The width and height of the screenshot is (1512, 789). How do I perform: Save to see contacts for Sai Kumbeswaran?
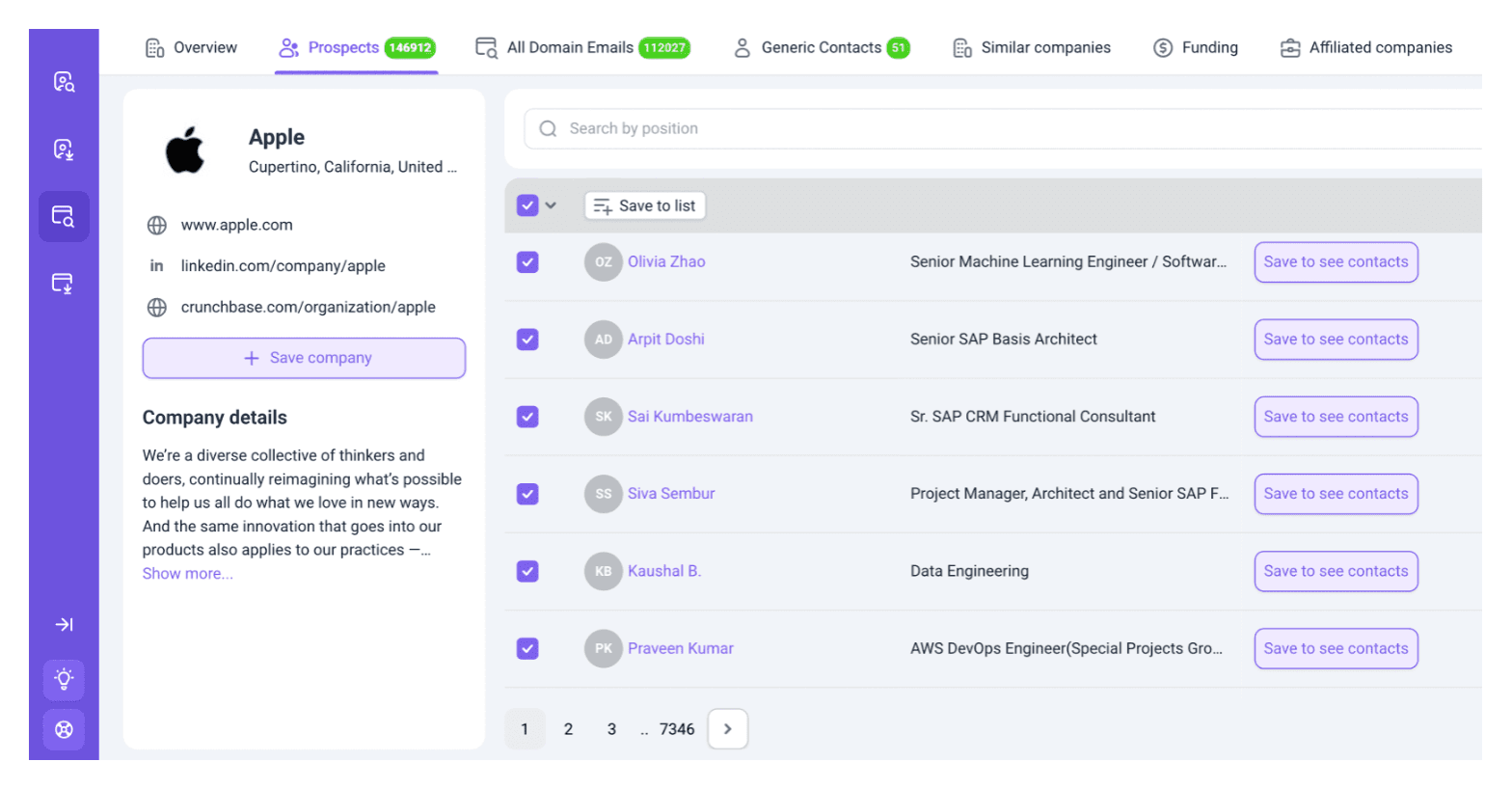point(1336,417)
